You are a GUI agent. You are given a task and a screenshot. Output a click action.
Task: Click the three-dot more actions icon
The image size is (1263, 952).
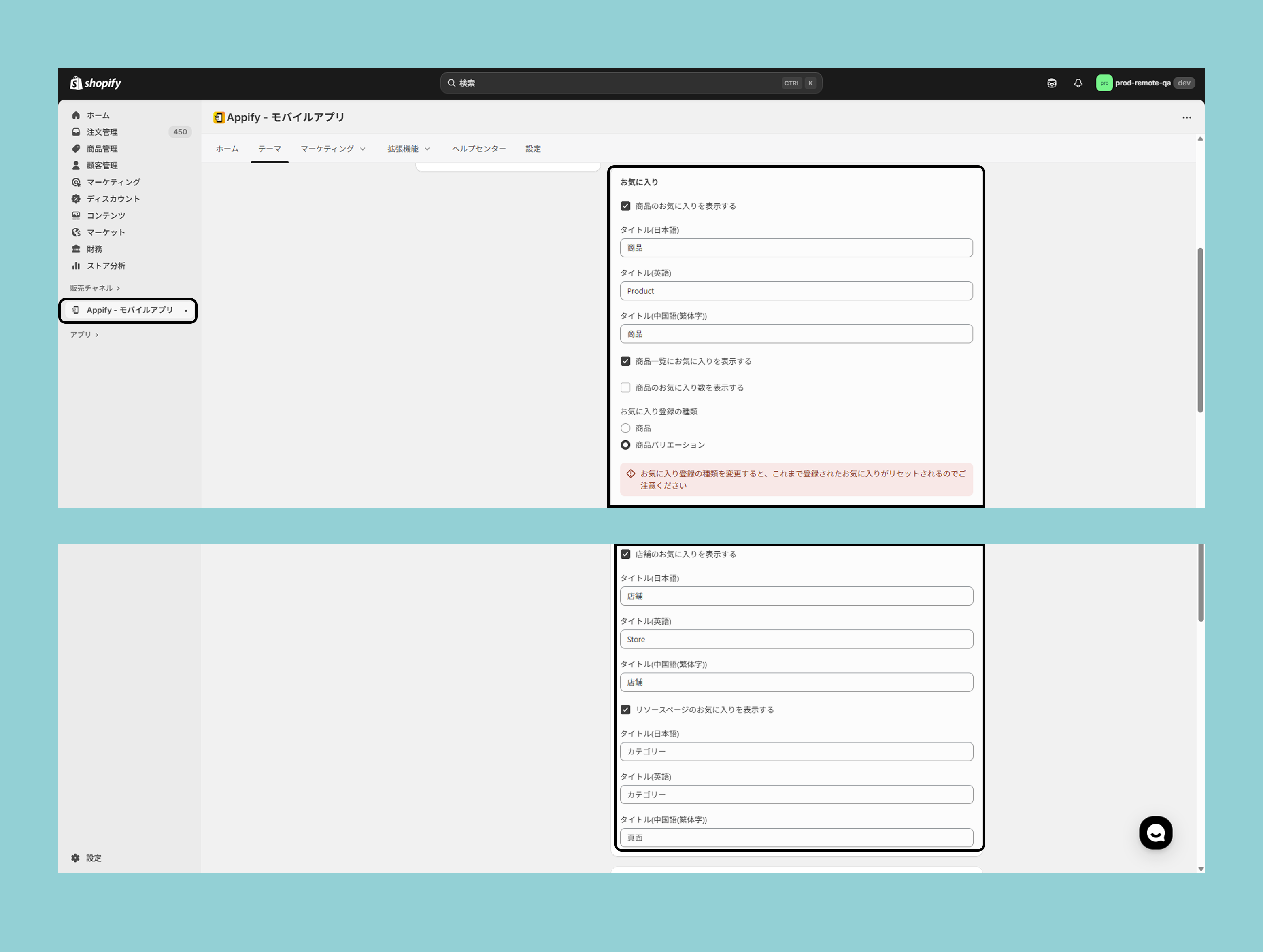coord(1186,117)
